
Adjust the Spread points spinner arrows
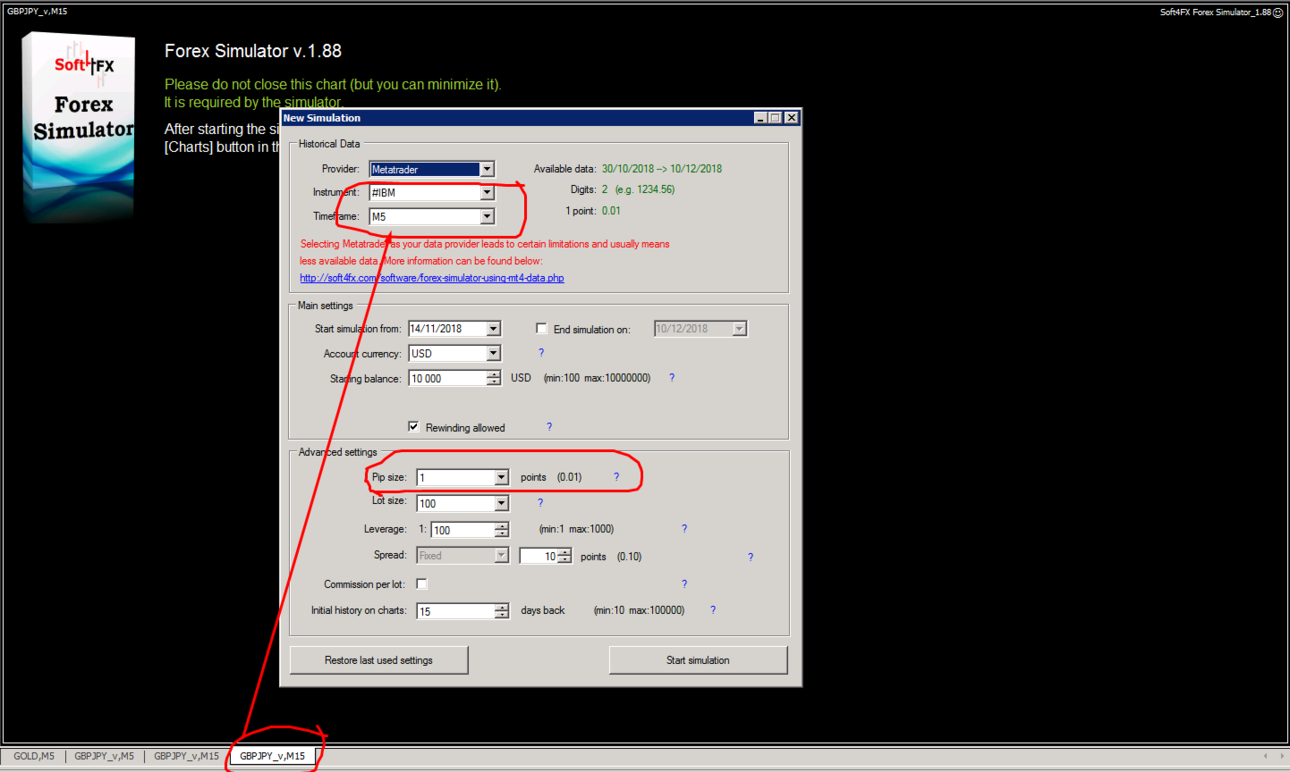(x=565, y=556)
